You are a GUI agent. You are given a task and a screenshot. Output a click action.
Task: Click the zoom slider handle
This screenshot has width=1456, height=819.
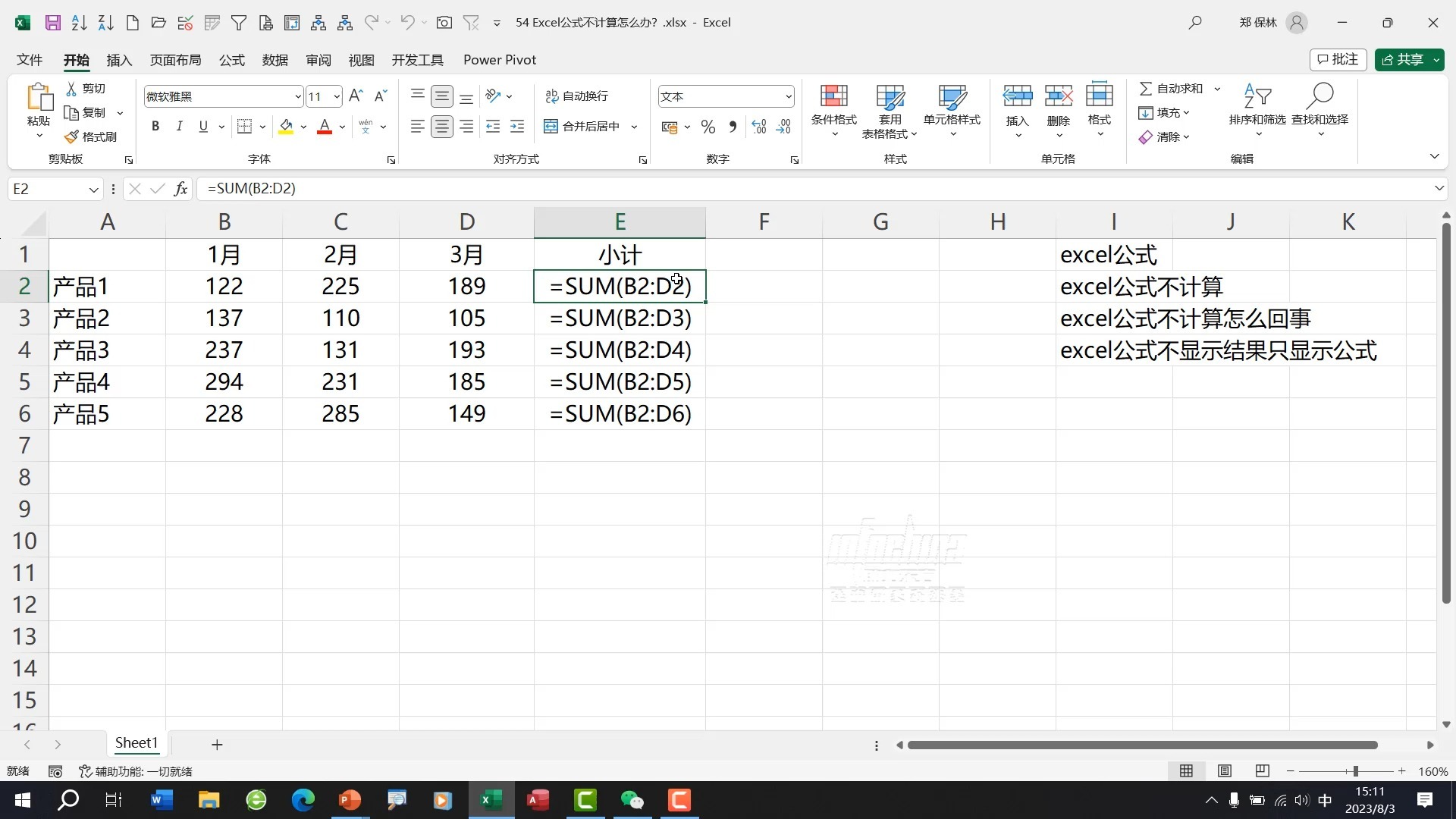[1355, 771]
